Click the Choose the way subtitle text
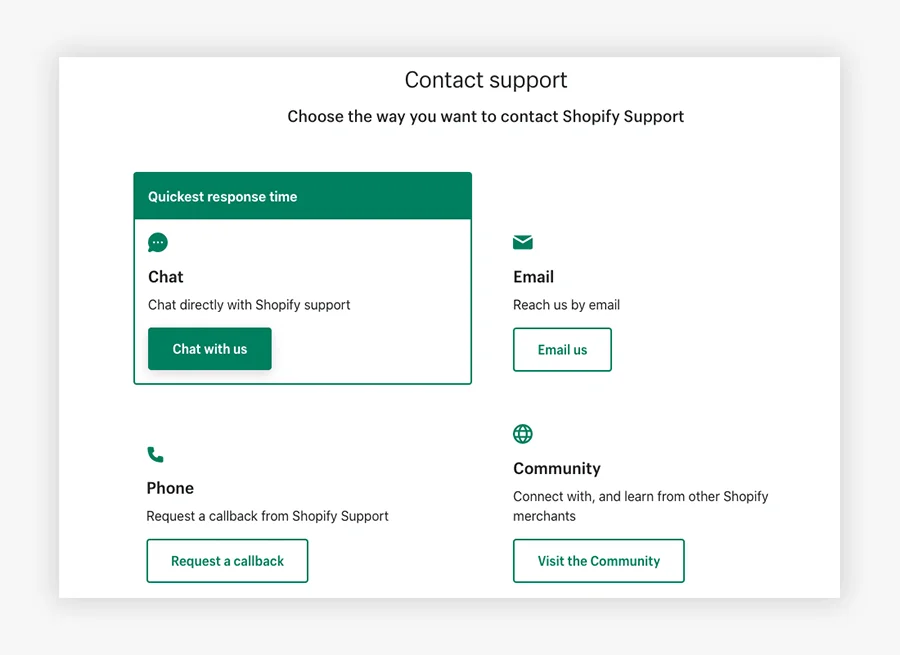 (x=486, y=116)
